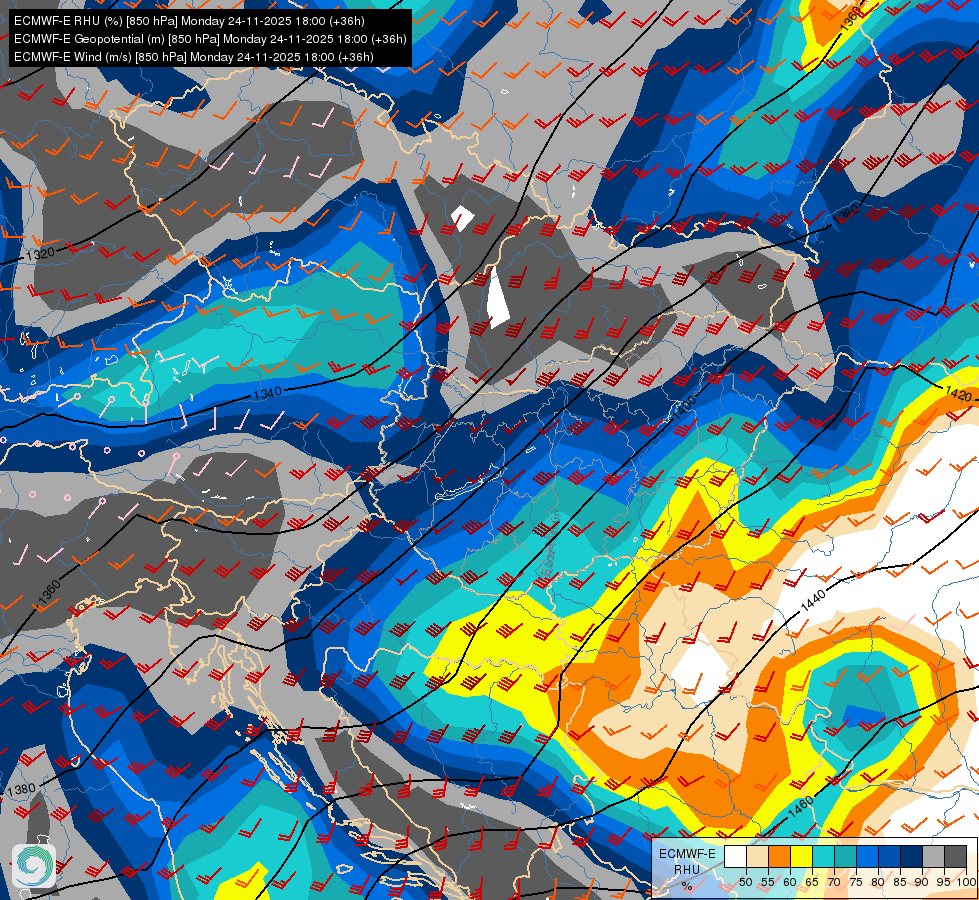Click the legend title ECMWF-E
979x900 pixels.
[x=687, y=854]
